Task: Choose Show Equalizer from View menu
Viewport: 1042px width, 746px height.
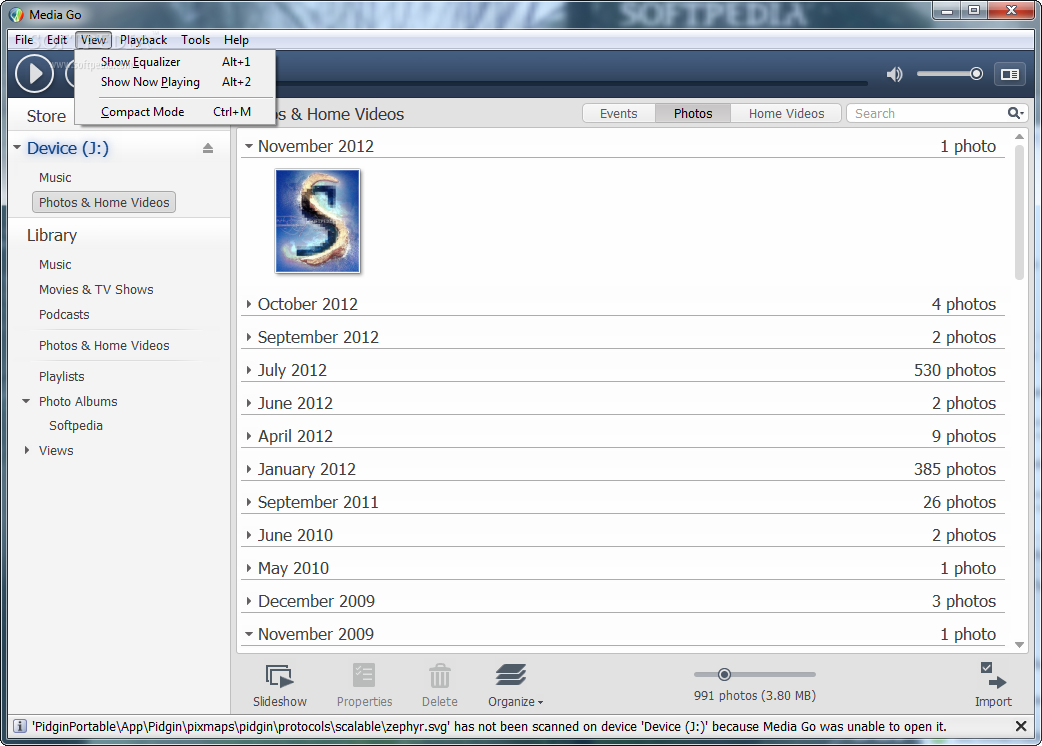Action: pyautogui.click(x=175, y=62)
